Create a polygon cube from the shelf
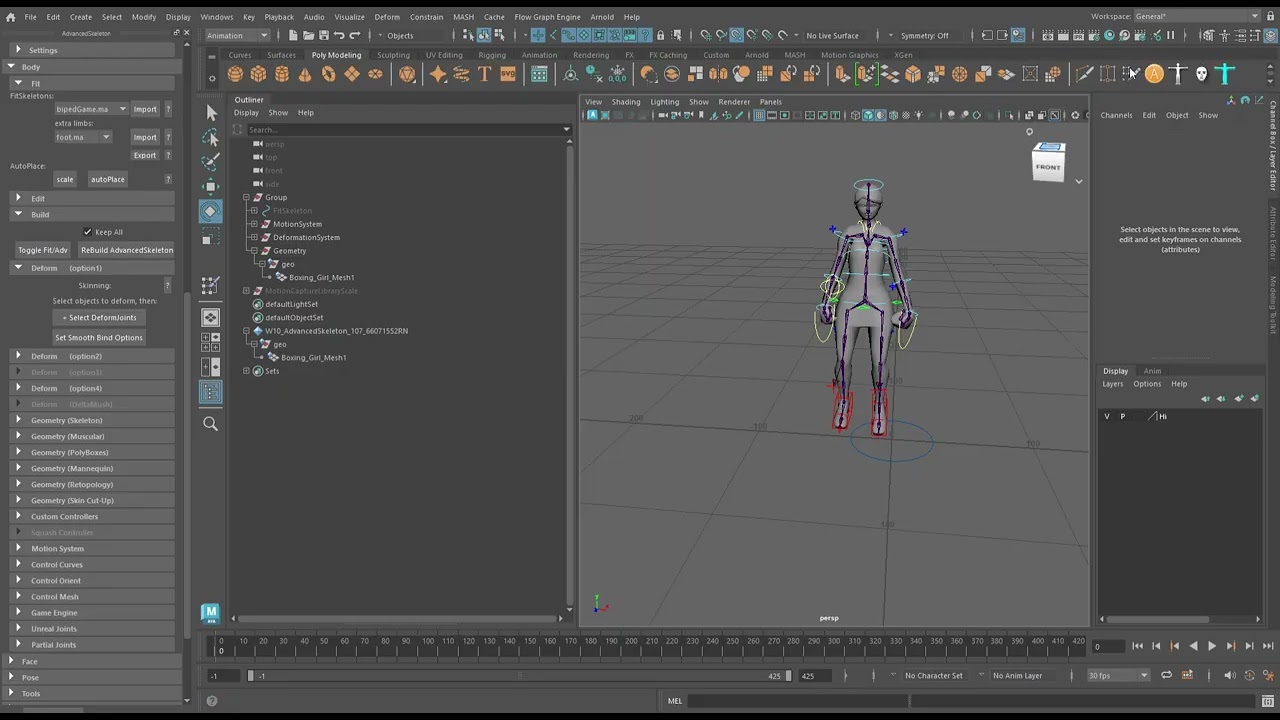The width and height of the screenshot is (1280, 720). pyautogui.click(x=258, y=74)
